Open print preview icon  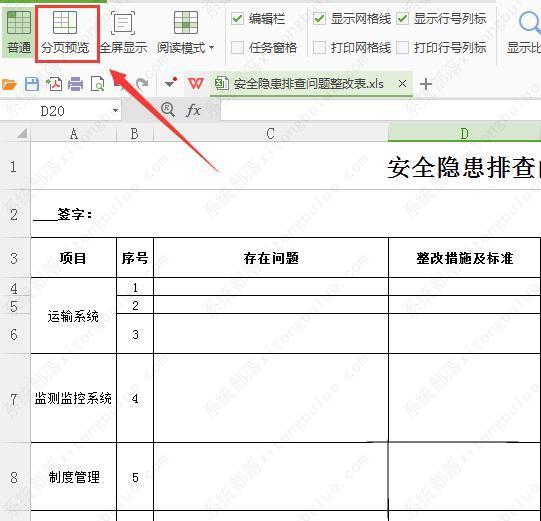pos(98,84)
